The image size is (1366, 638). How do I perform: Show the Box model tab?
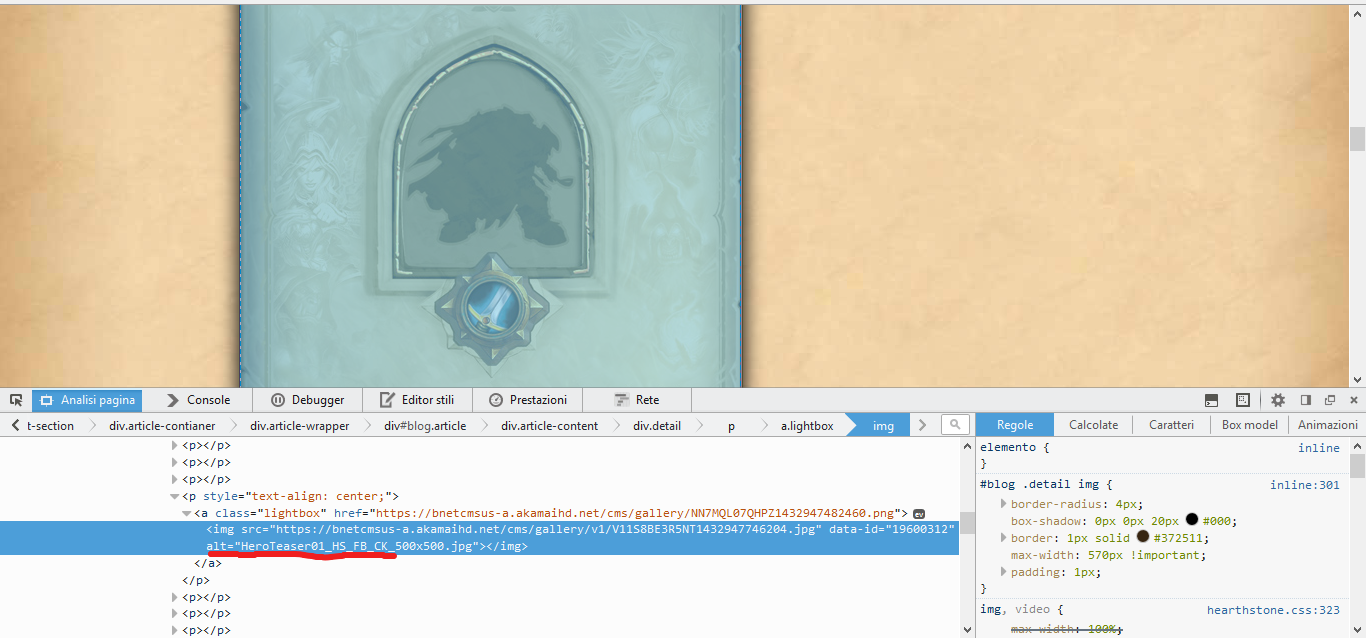[x=1250, y=425]
